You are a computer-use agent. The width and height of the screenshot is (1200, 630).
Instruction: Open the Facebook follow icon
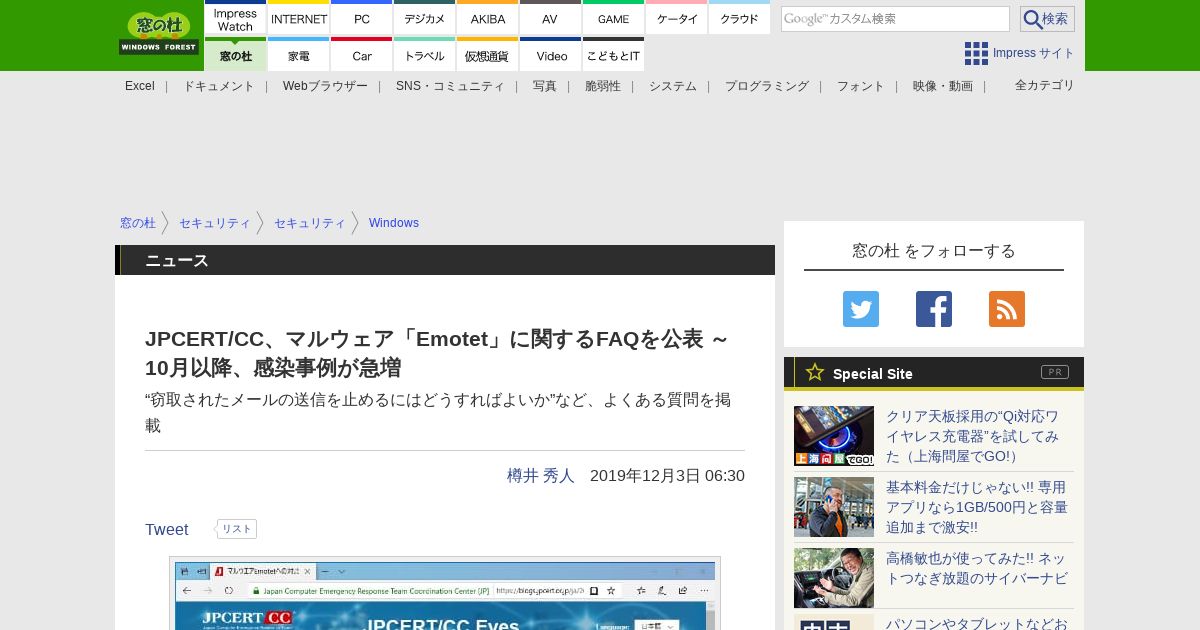[934, 309]
